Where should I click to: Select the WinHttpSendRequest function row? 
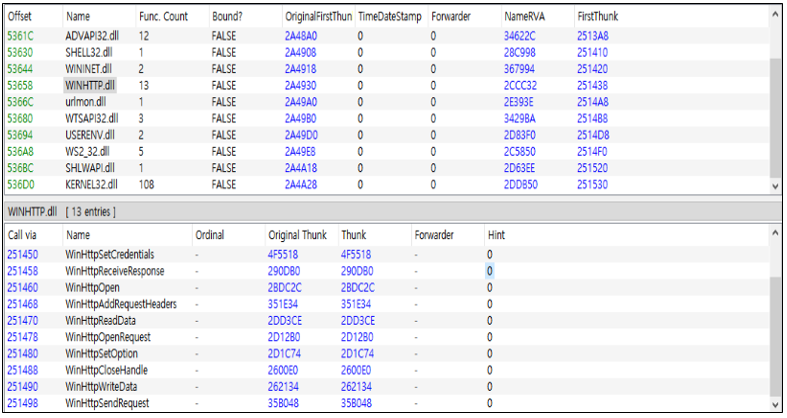coord(386,403)
